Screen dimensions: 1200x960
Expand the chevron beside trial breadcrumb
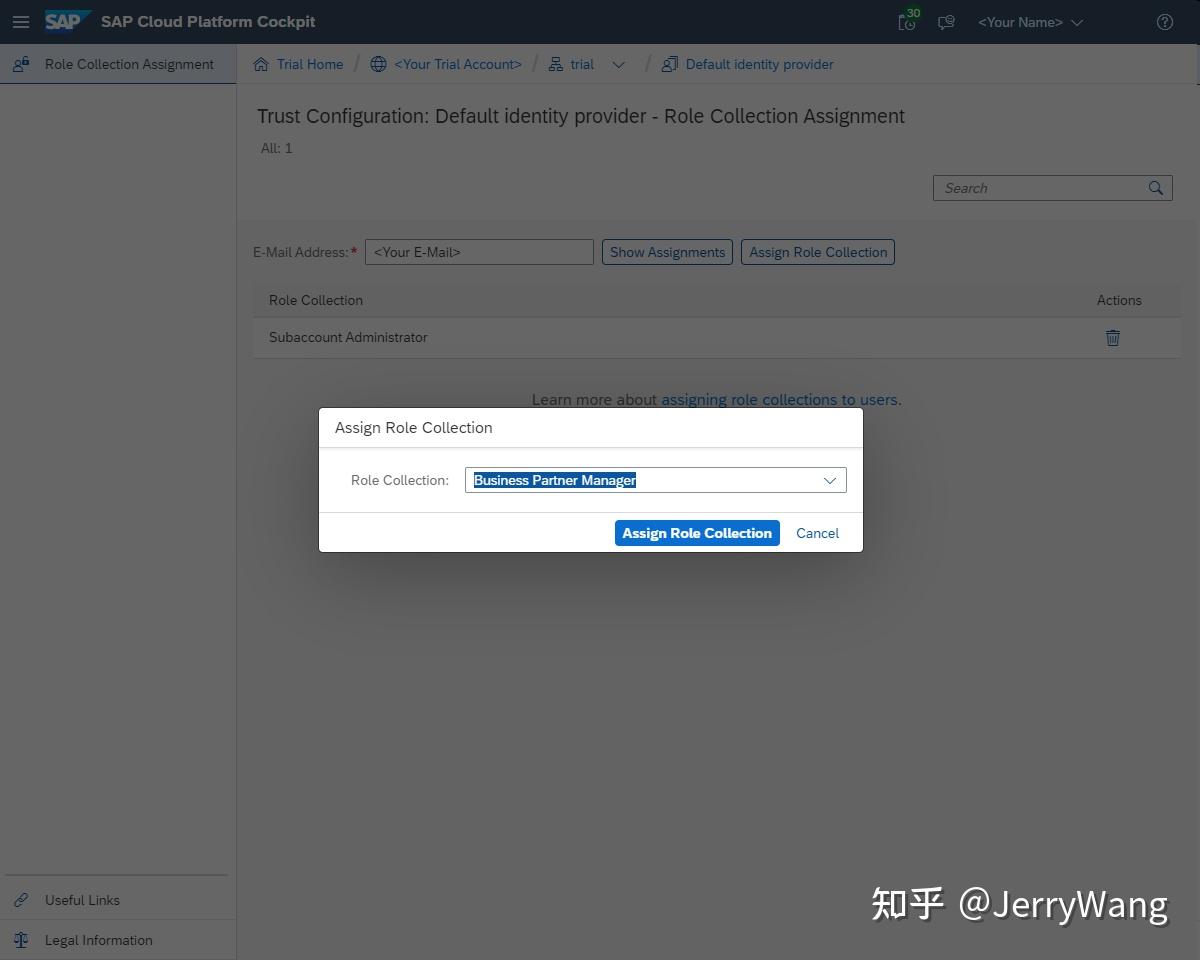click(x=619, y=64)
